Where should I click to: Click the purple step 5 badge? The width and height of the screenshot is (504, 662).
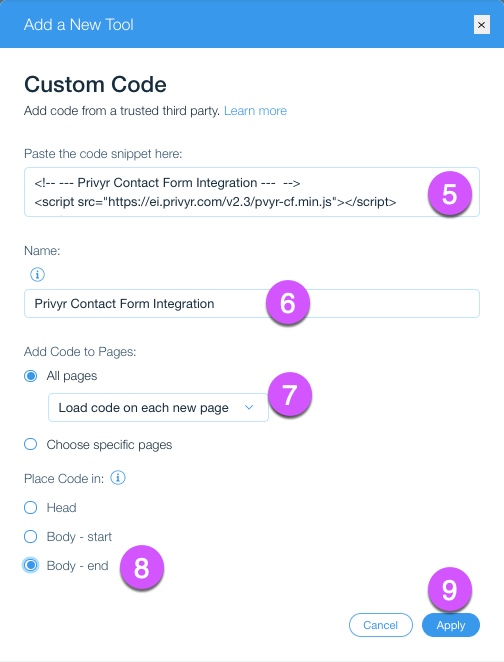(x=450, y=194)
